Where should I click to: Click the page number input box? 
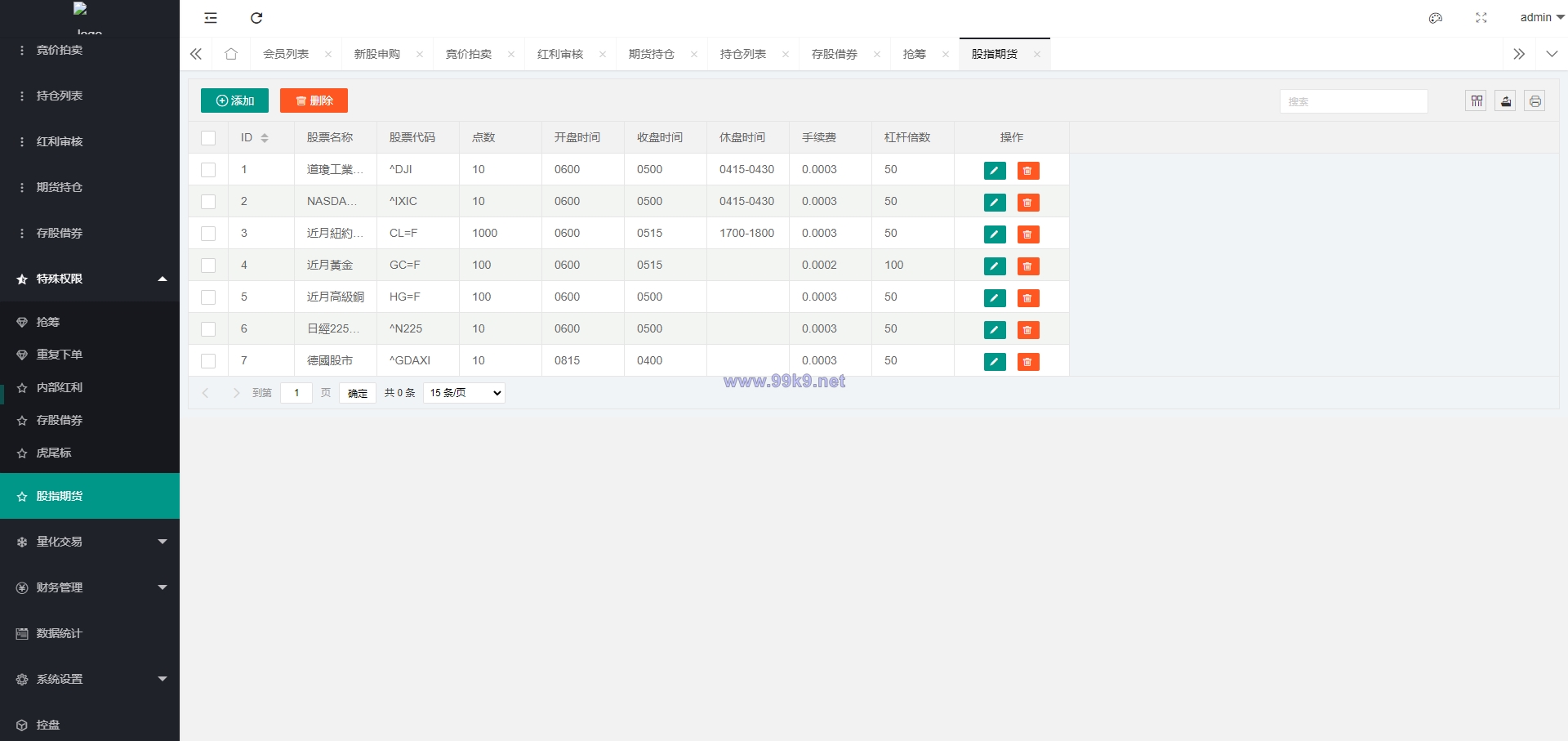pos(296,393)
